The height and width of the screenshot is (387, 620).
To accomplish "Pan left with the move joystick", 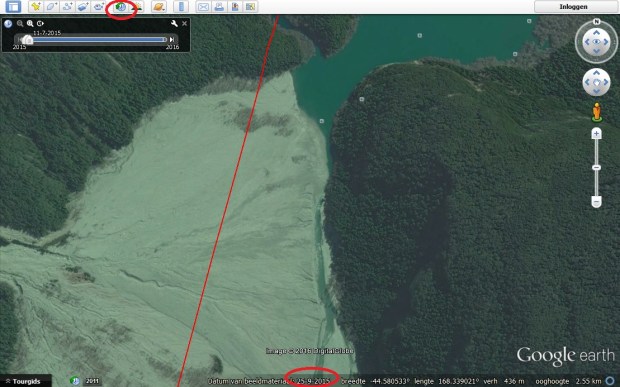I will [588, 82].
